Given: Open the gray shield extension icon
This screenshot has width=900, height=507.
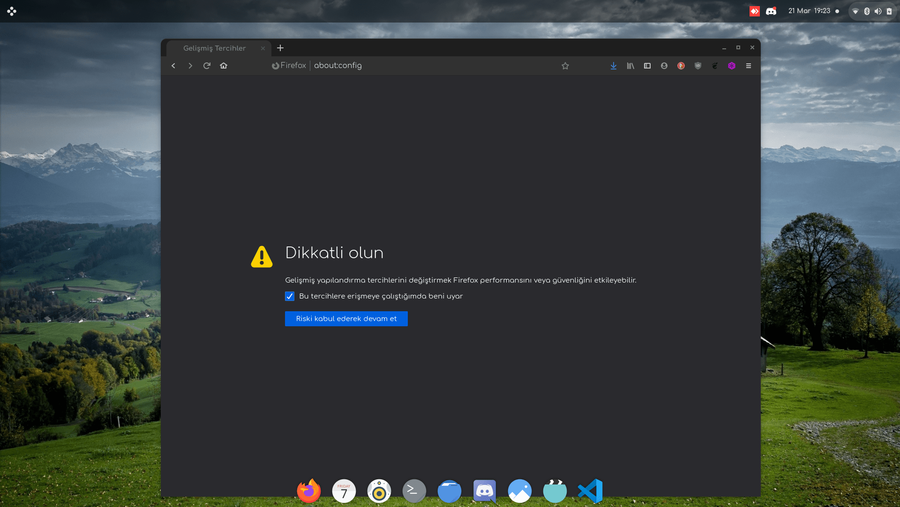Looking at the screenshot, I should coord(697,65).
